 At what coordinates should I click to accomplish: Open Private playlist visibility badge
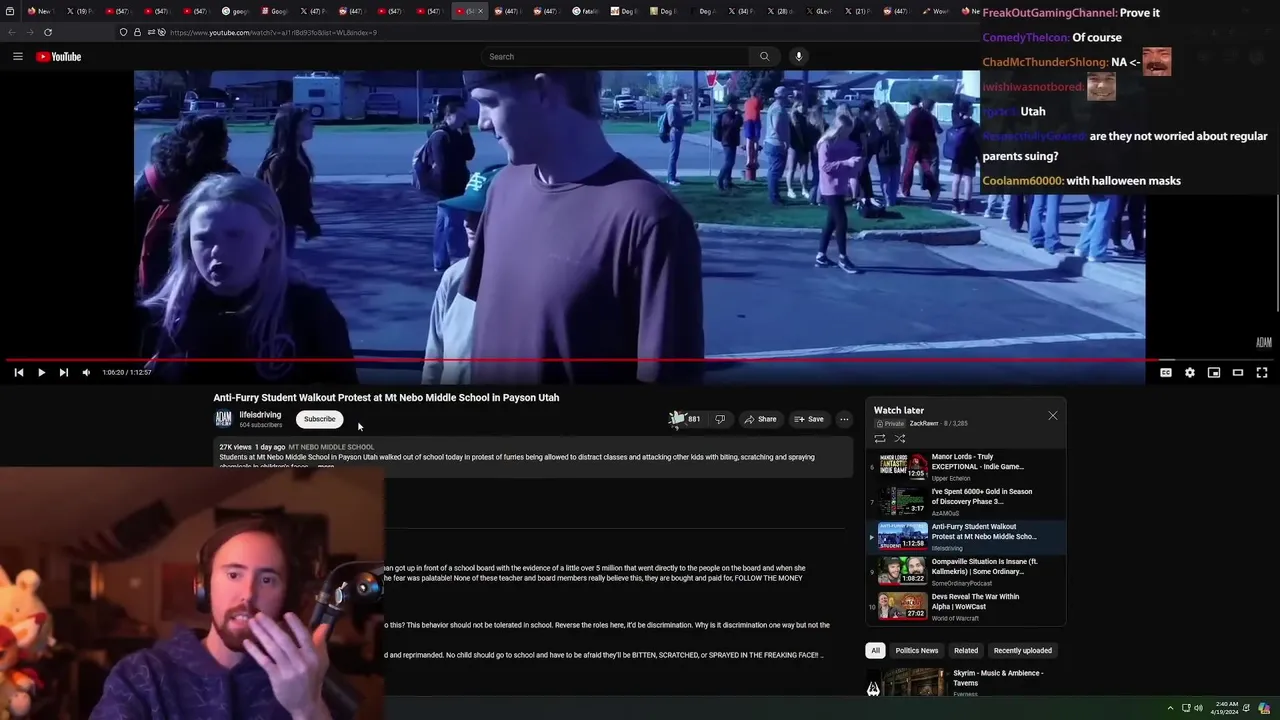point(890,424)
